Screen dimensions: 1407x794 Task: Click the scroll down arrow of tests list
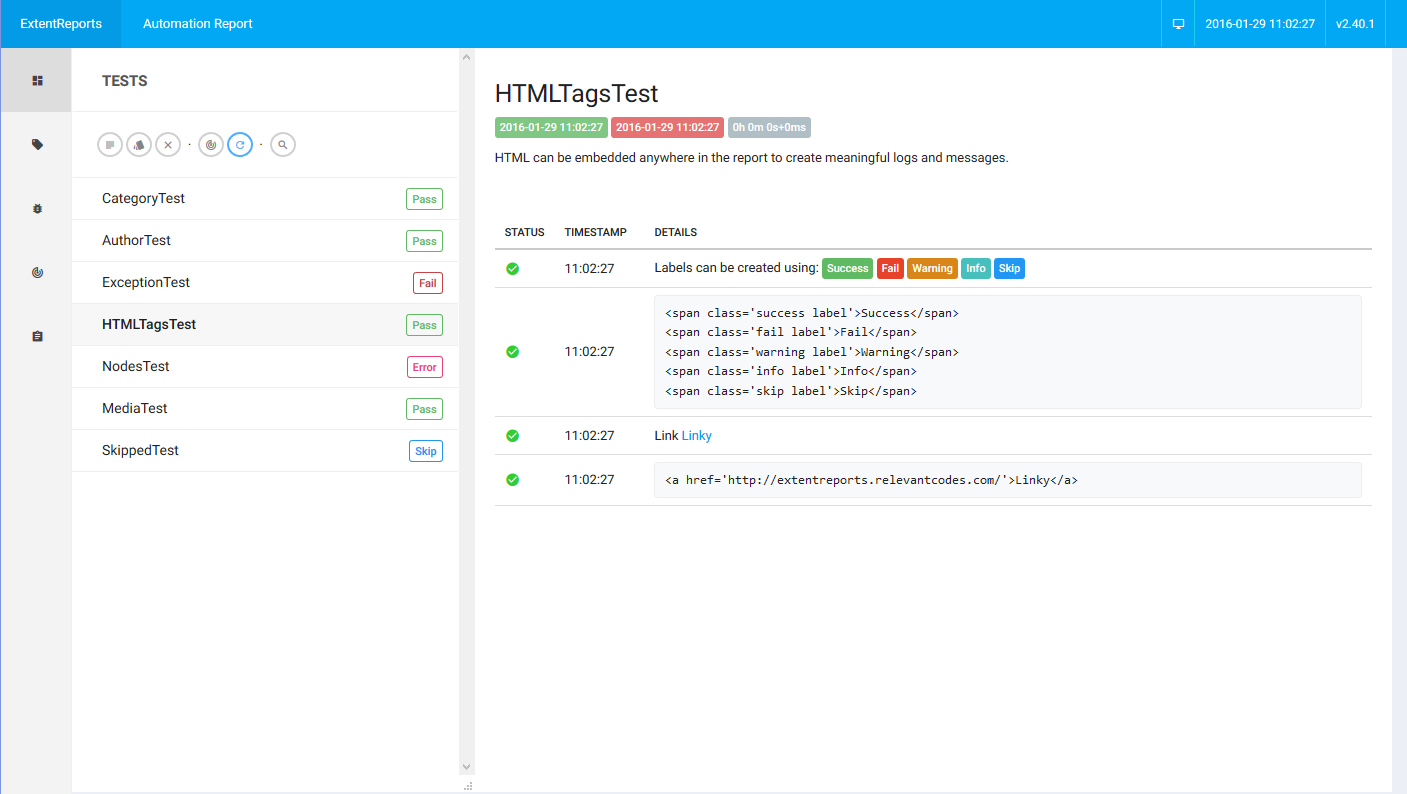(466, 766)
